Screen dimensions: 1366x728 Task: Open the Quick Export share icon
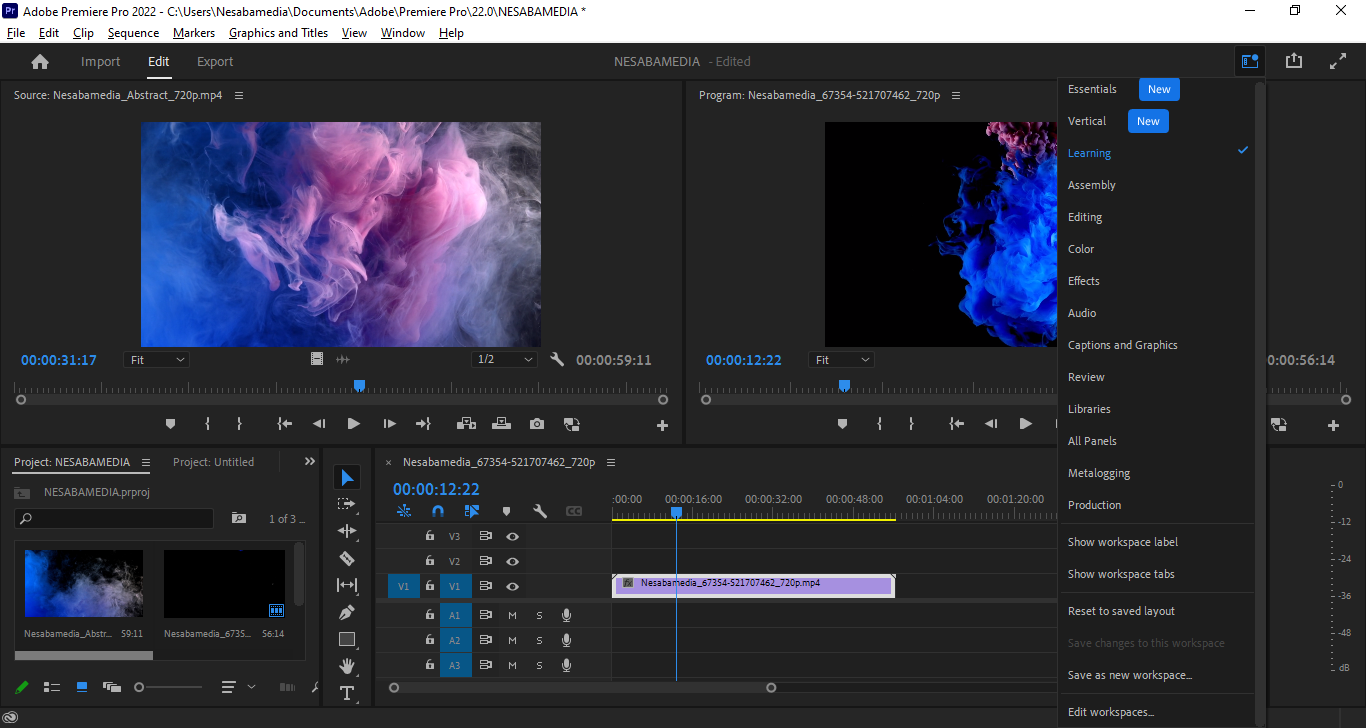pos(1294,61)
